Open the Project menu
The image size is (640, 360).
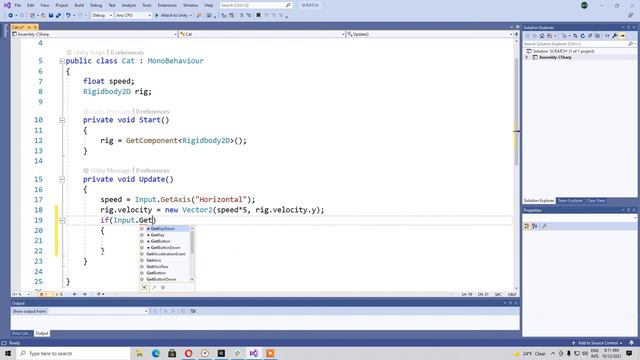(x=62, y=5)
